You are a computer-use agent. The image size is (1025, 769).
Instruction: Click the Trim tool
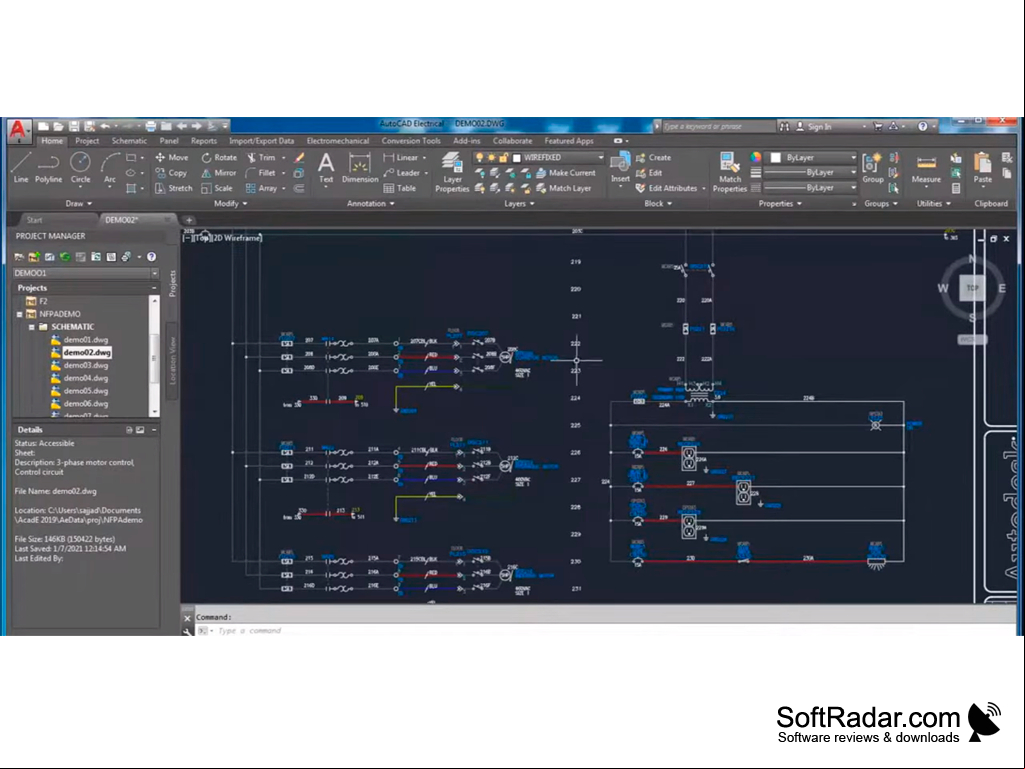(x=261, y=158)
